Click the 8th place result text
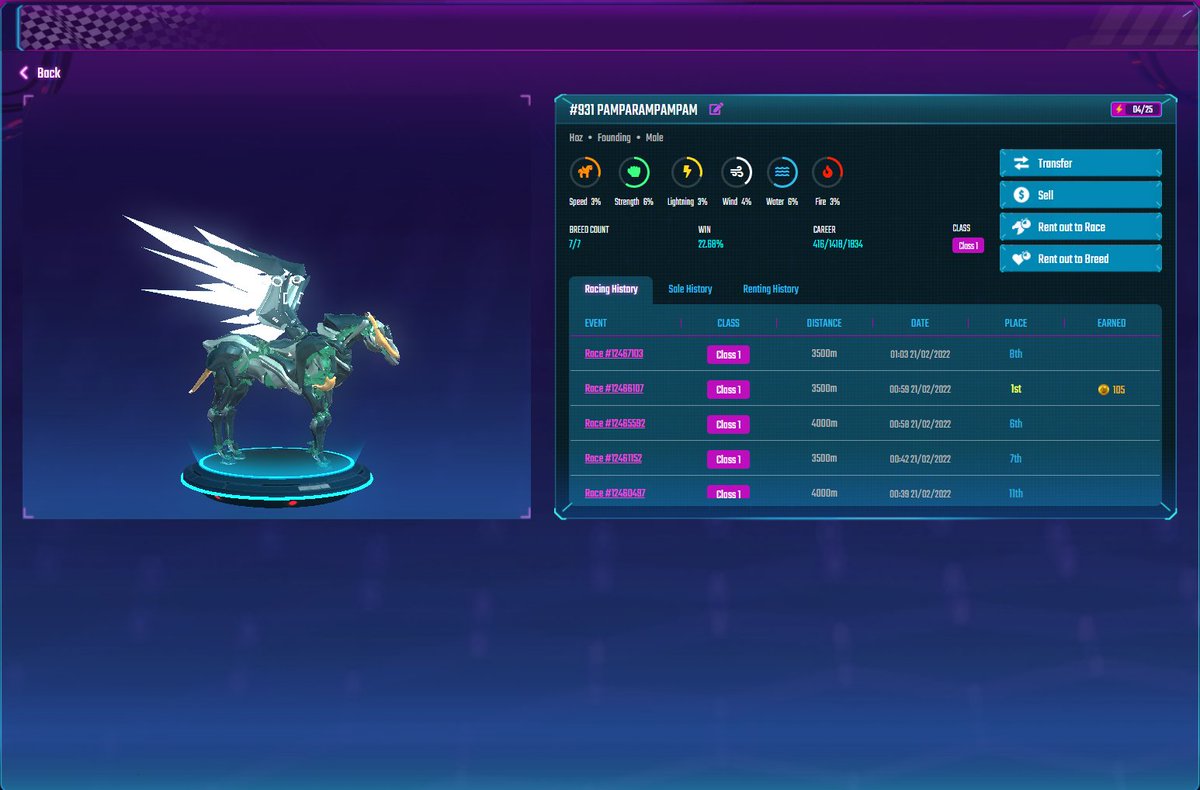Viewport: 1200px width, 790px height. 1016,354
